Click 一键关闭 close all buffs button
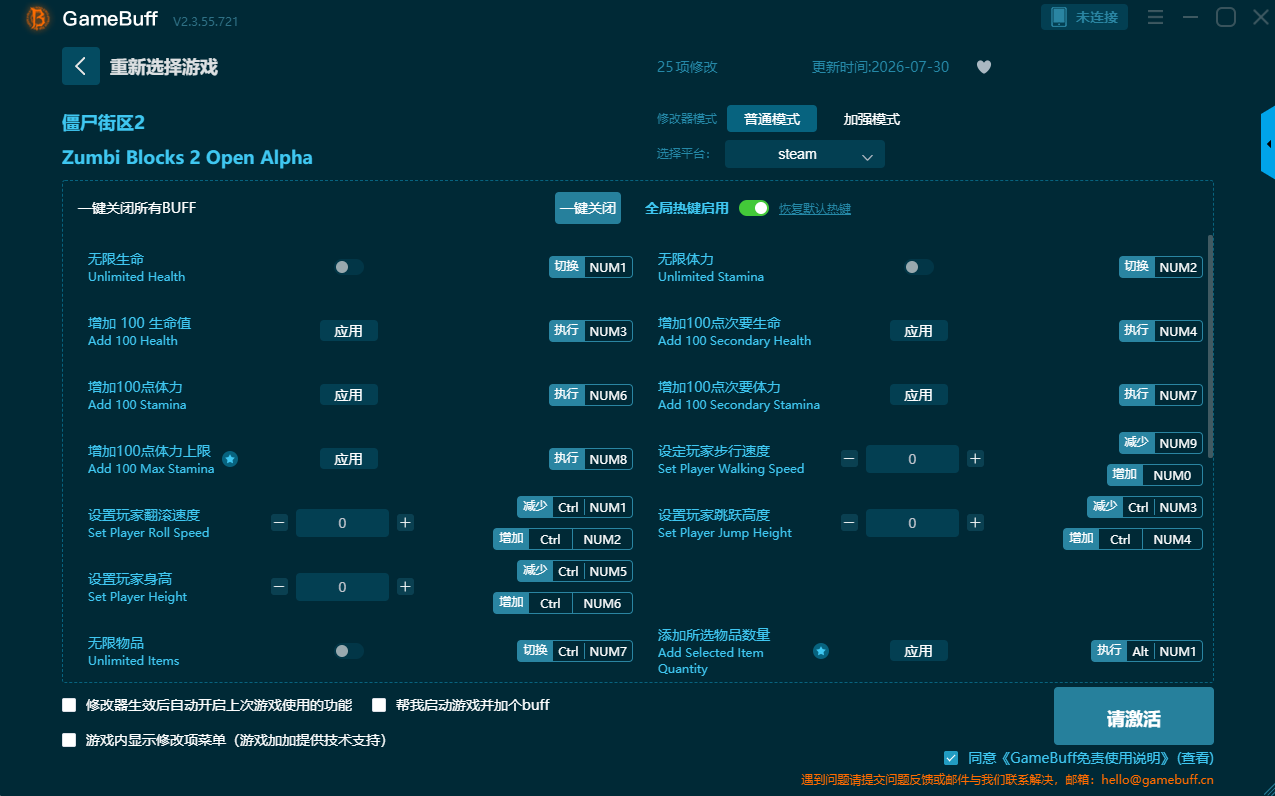The height and width of the screenshot is (796, 1275). click(588, 208)
